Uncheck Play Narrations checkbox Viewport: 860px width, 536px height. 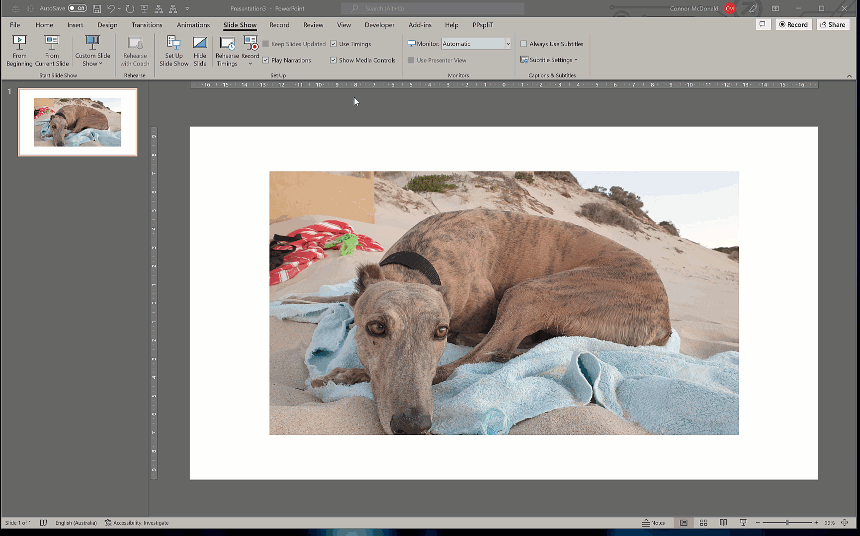point(266,60)
